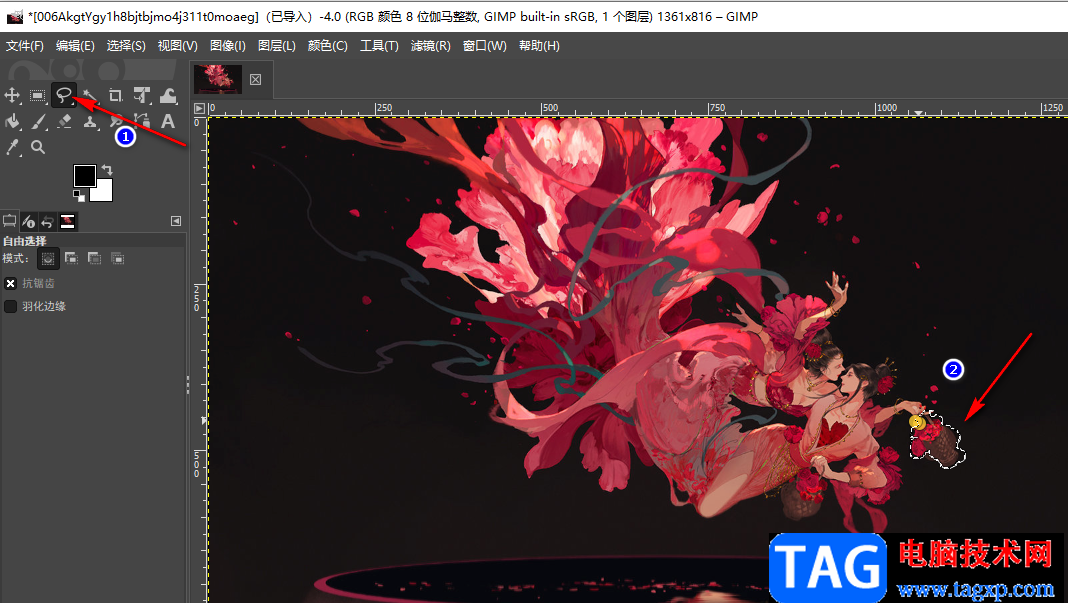Select the Clone stamp tool
The height and width of the screenshot is (603, 1068).
[x=89, y=121]
